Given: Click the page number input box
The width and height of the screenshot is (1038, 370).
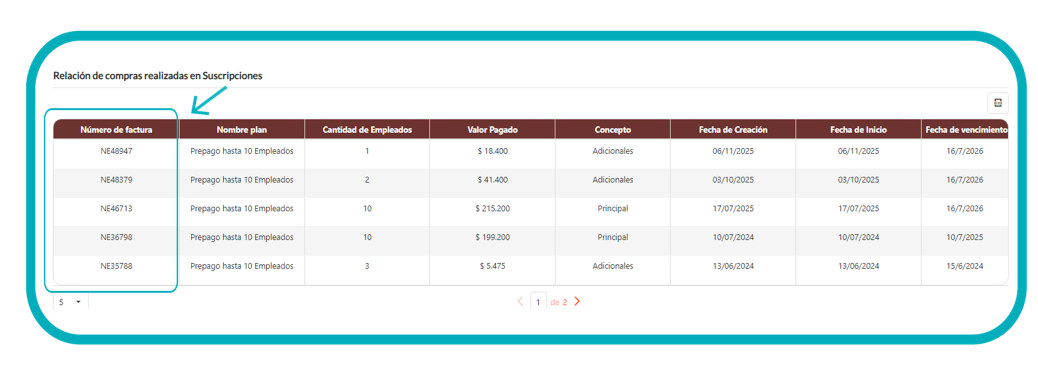Looking at the screenshot, I should (x=538, y=302).
